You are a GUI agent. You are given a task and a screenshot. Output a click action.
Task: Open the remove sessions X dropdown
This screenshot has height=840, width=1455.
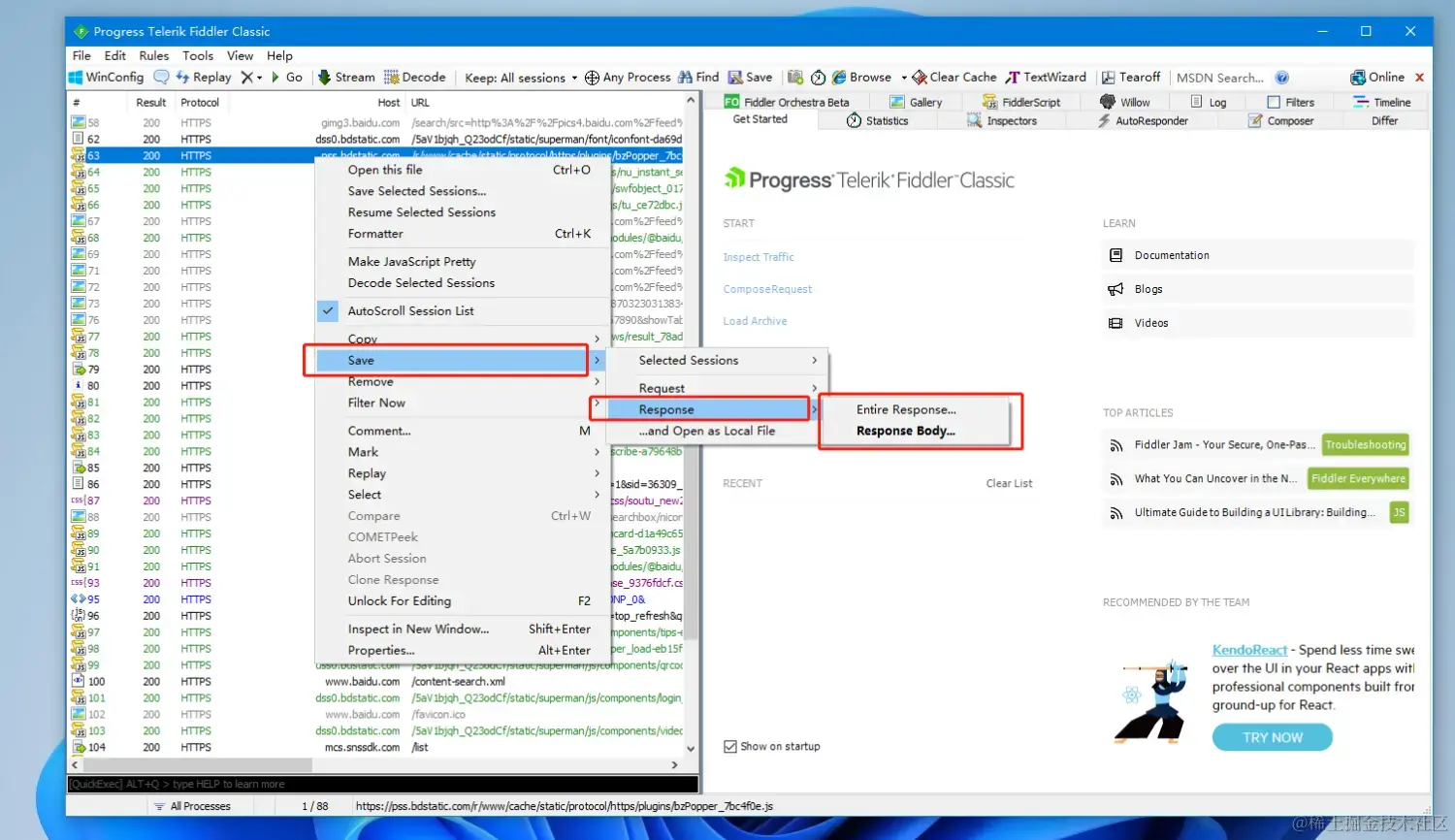coord(252,78)
